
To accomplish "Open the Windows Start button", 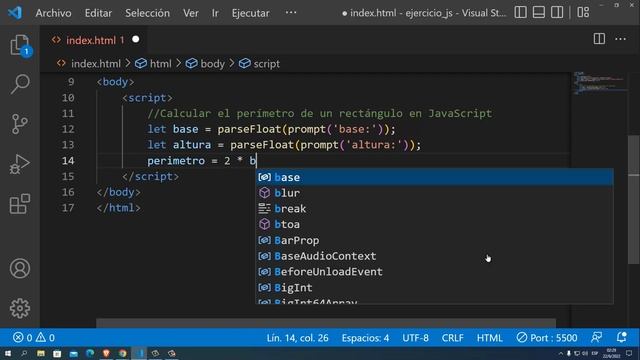I will pyautogui.click(x=8, y=353).
